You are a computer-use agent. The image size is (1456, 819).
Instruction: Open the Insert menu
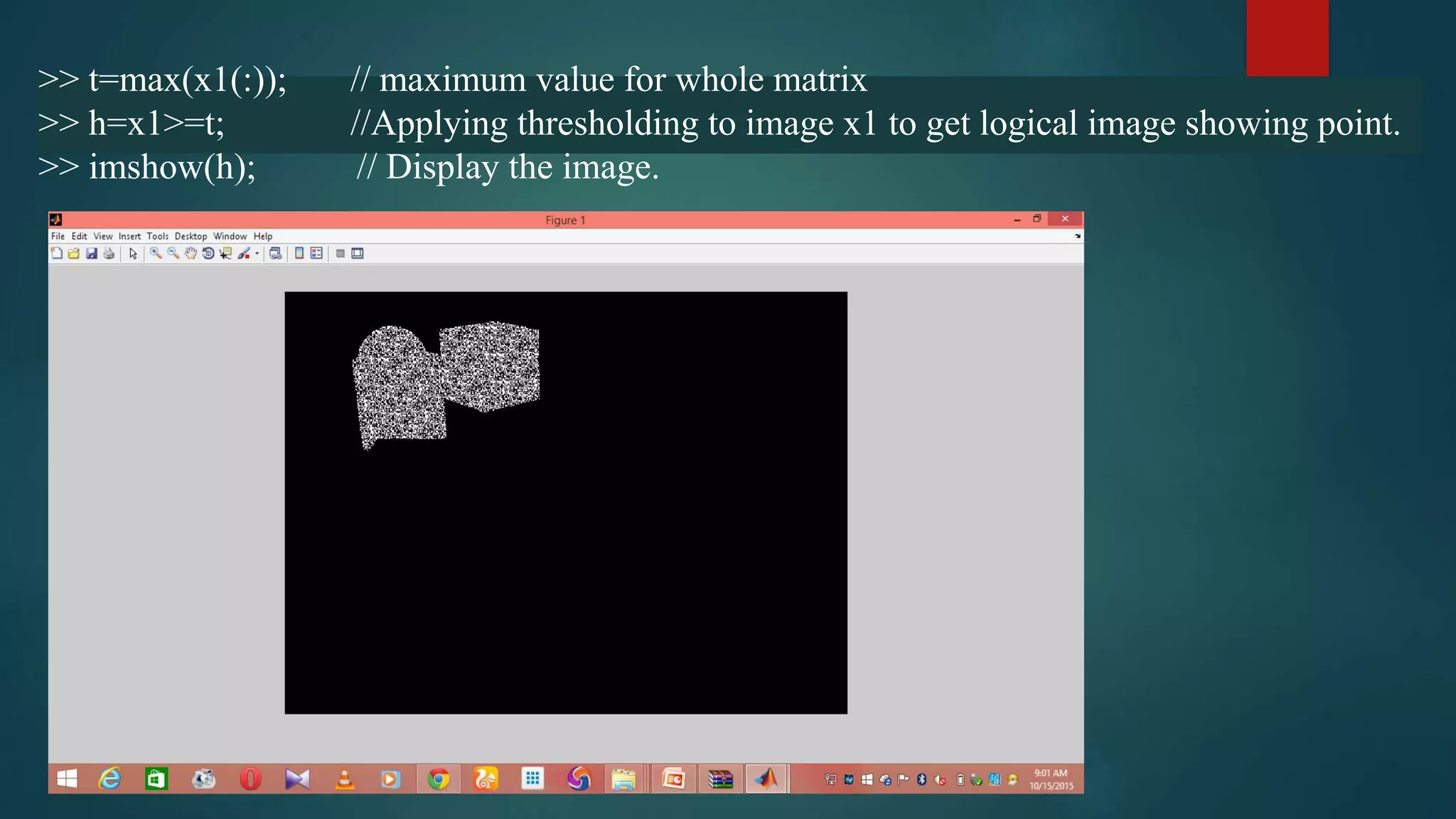point(129,236)
